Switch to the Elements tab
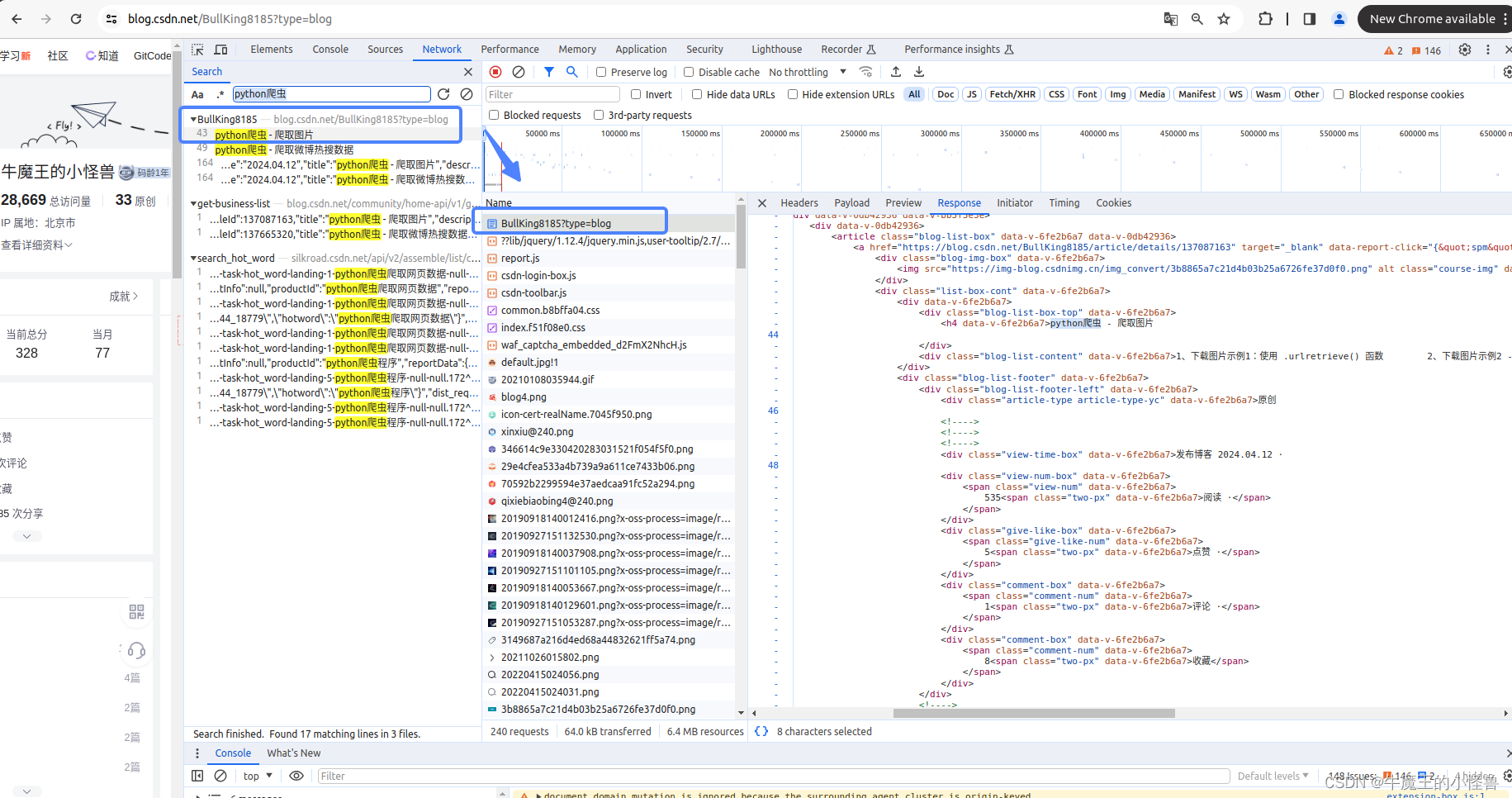This screenshot has height=798, width=1512. (272, 50)
